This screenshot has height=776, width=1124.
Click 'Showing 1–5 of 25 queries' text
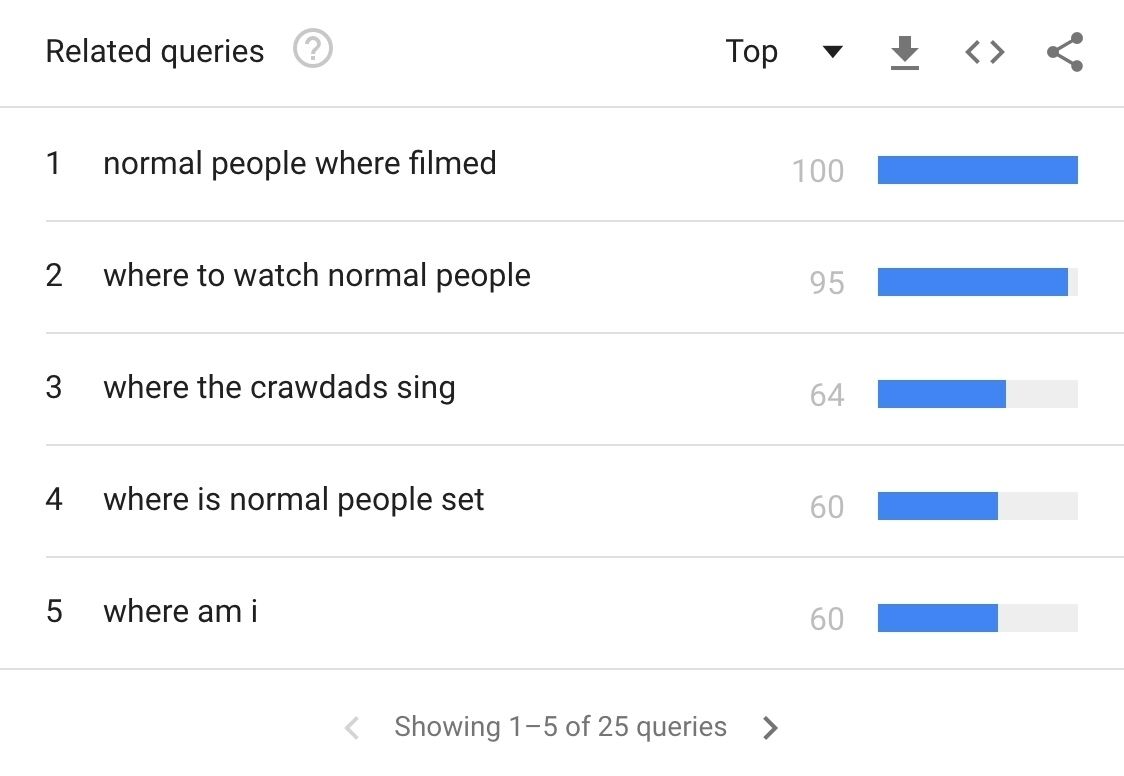pyautogui.click(x=560, y=727)
